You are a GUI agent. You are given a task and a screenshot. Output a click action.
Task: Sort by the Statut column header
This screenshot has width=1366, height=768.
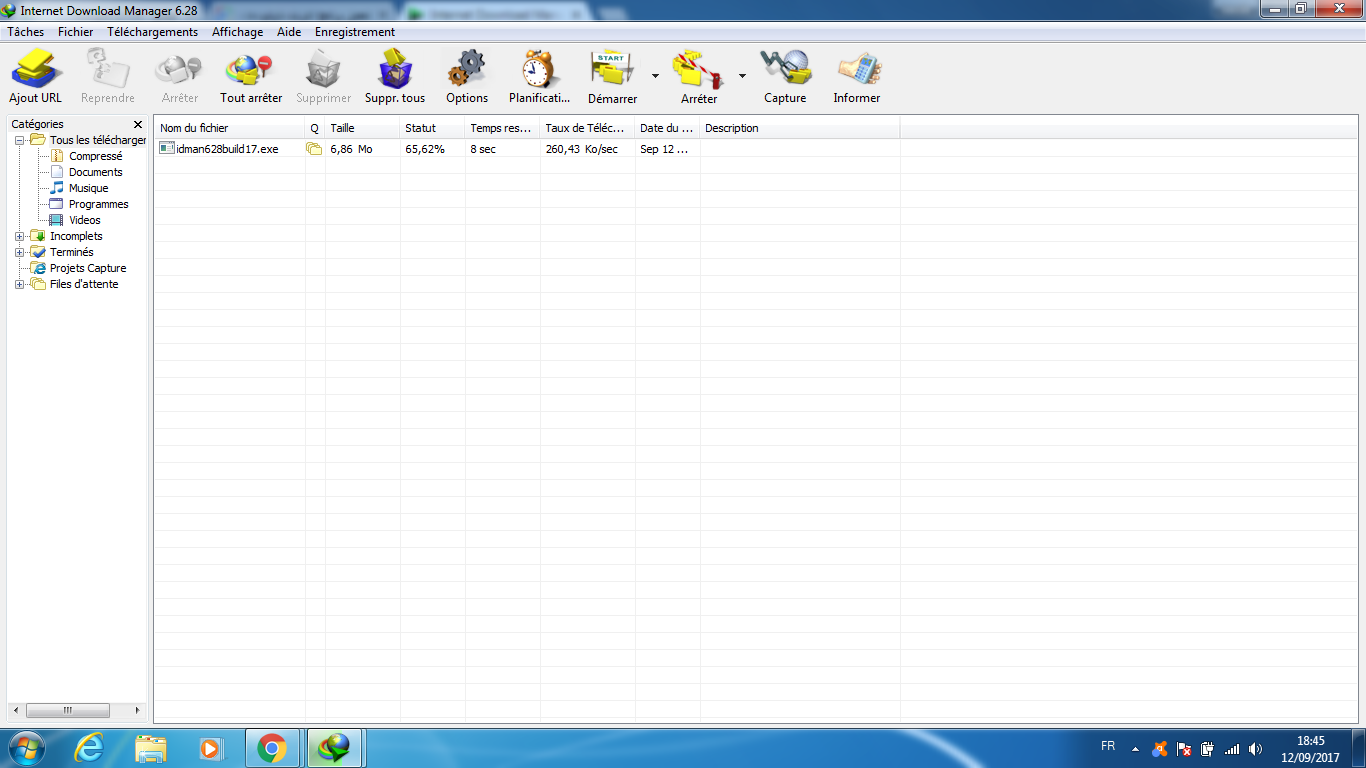pos(432,128)
